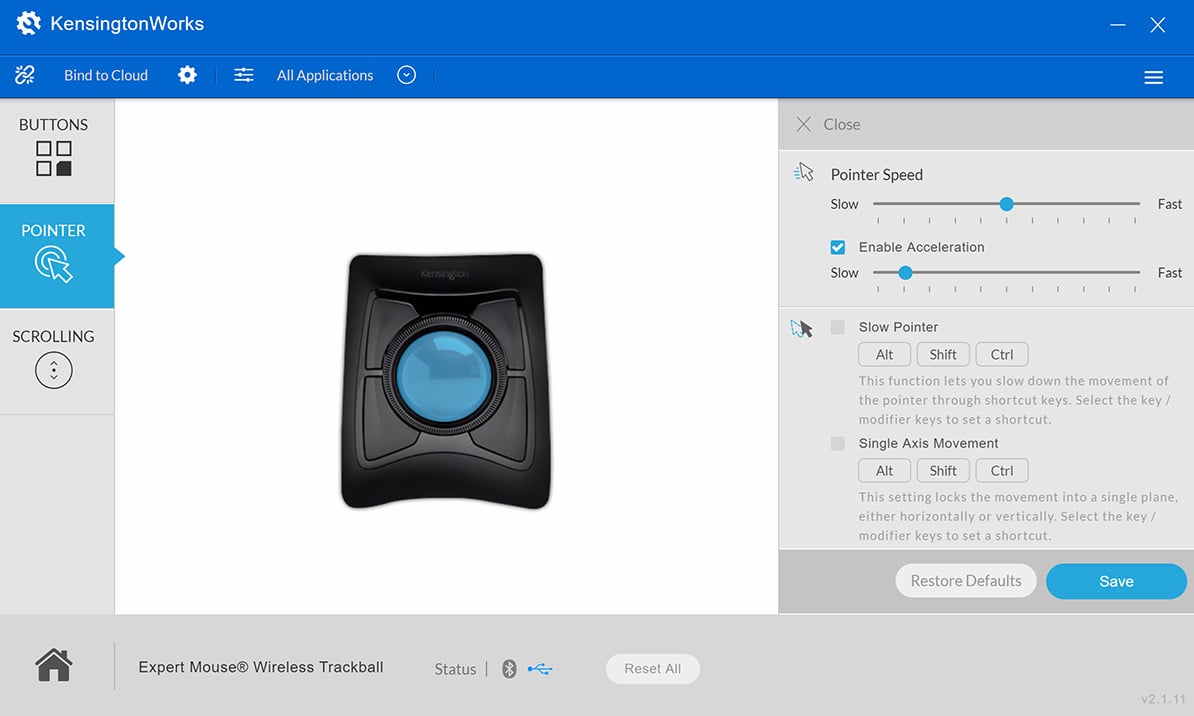Go to Home via house icon

[x=53, y=665]
